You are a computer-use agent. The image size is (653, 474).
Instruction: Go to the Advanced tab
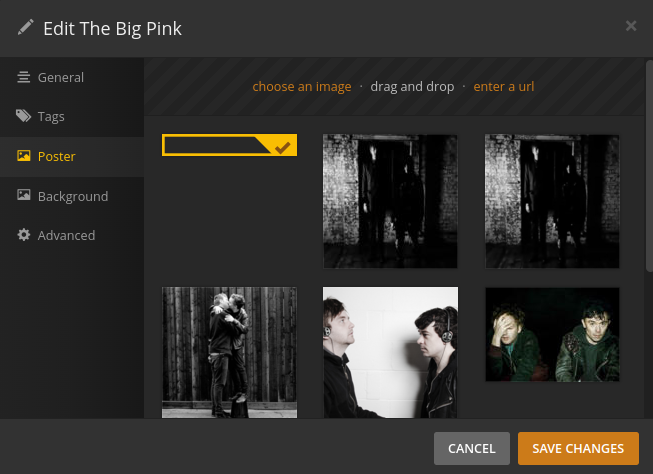pyautogui.click(x=72, y=235)
